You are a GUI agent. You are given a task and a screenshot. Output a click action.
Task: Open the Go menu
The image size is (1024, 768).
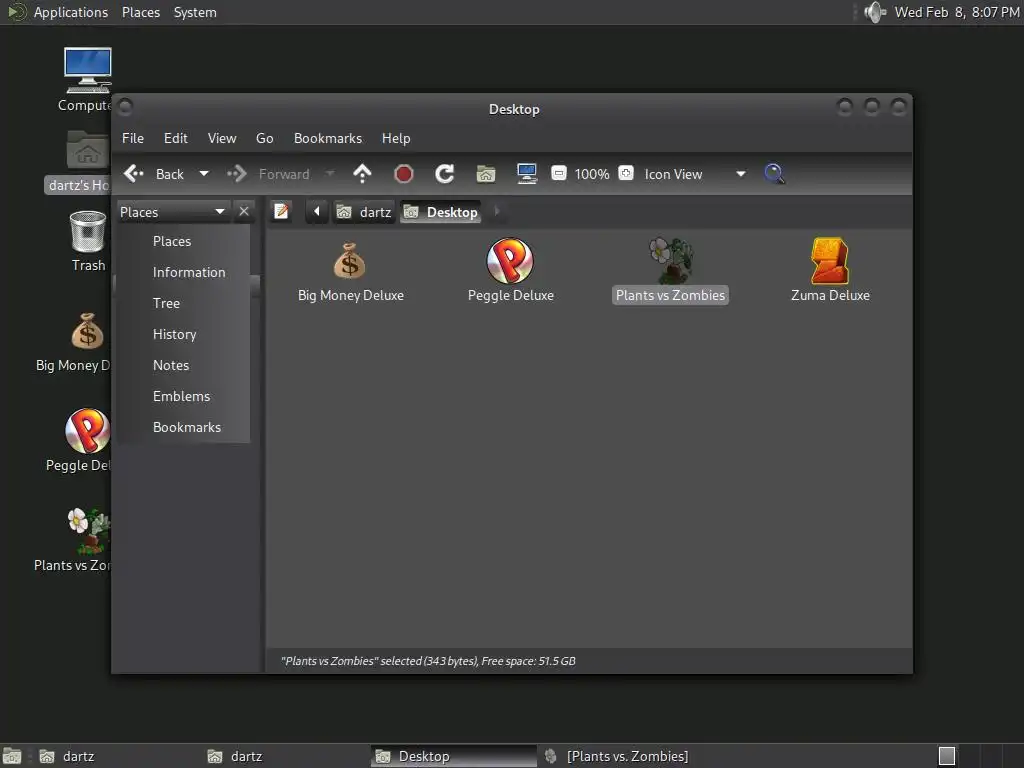pyautogui.click(x=264, y=138)
